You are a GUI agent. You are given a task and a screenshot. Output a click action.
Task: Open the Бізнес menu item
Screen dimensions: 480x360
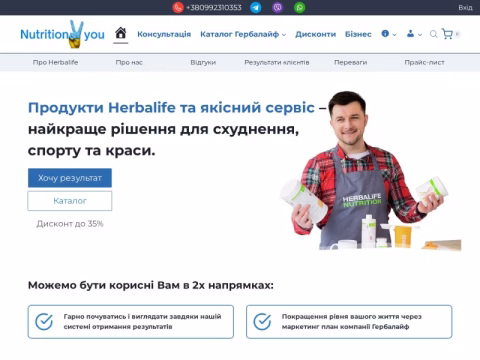pos(358,34)
